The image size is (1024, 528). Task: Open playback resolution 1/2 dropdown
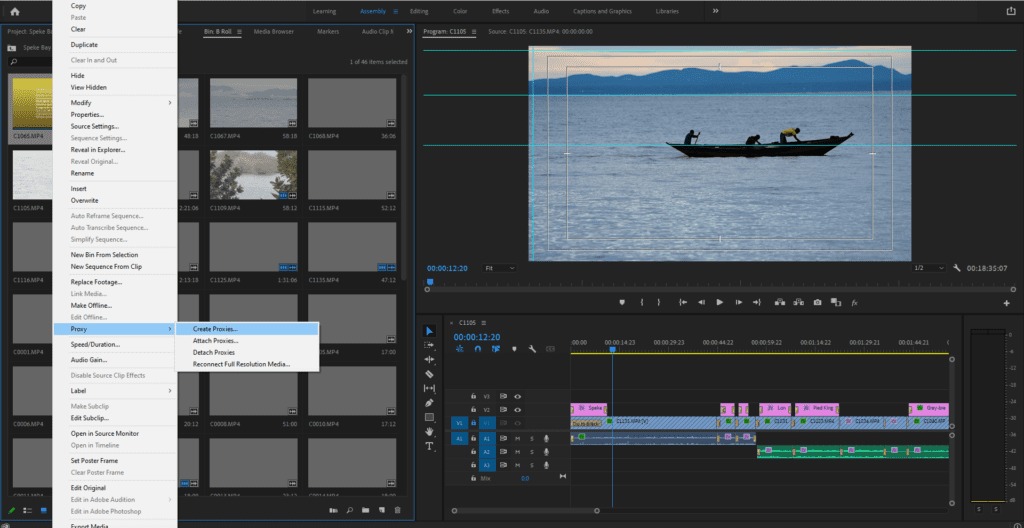tap(928, 268)
